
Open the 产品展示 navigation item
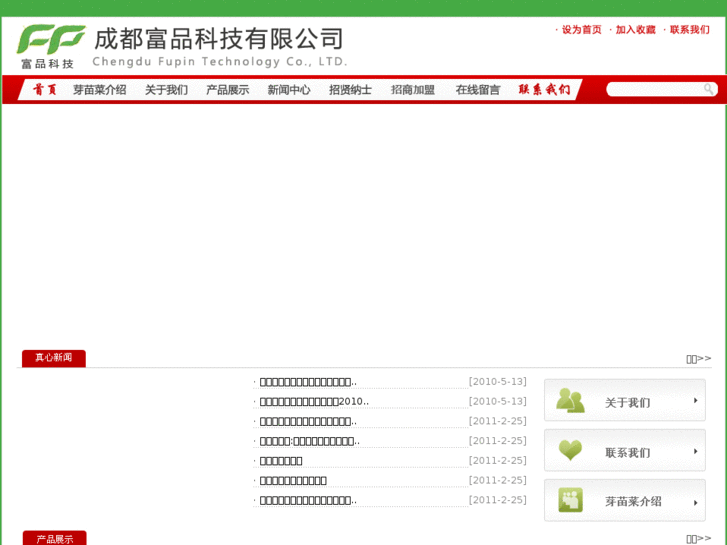coord(228,90)
